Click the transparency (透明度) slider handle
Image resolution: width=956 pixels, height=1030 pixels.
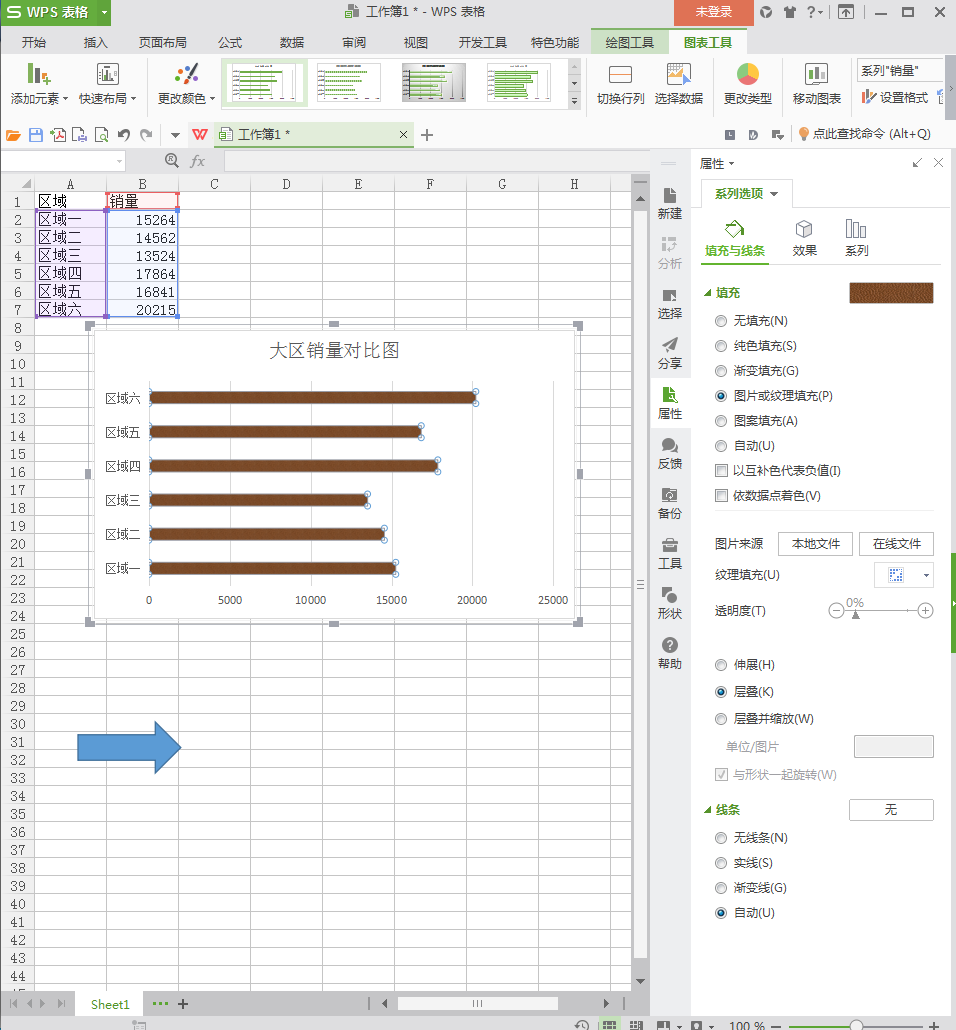point(855,615)
